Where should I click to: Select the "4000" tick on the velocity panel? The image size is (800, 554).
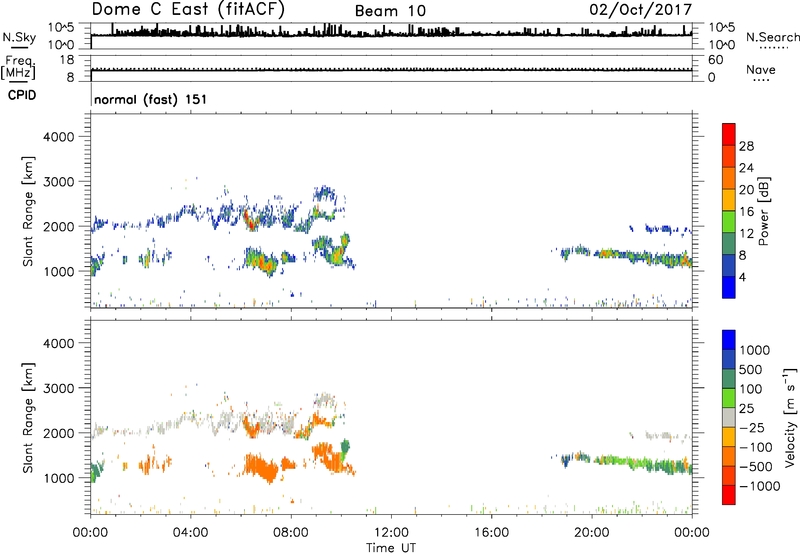(x=58, y=343)
